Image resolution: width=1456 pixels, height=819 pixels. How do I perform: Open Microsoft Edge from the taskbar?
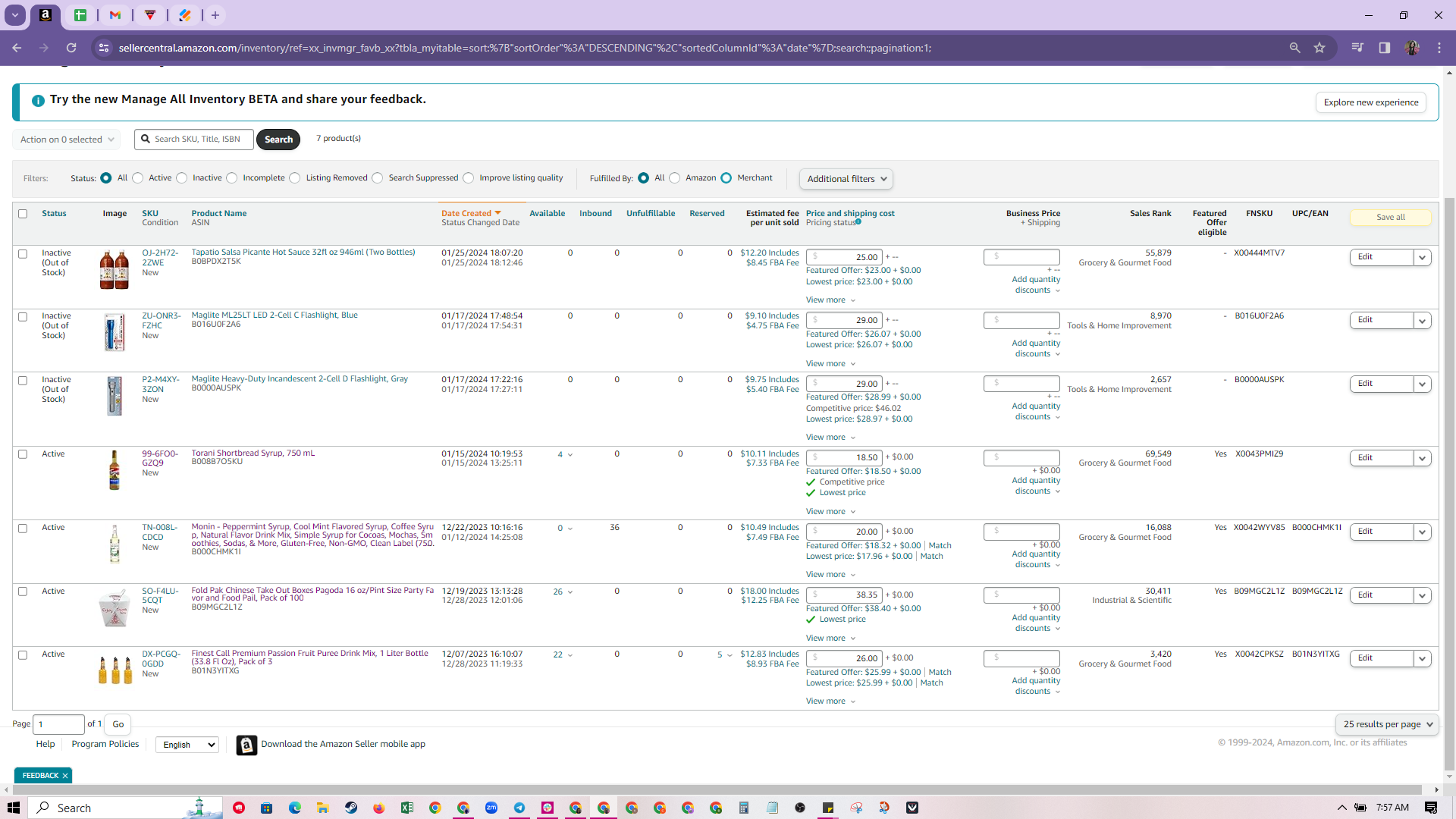295,808
